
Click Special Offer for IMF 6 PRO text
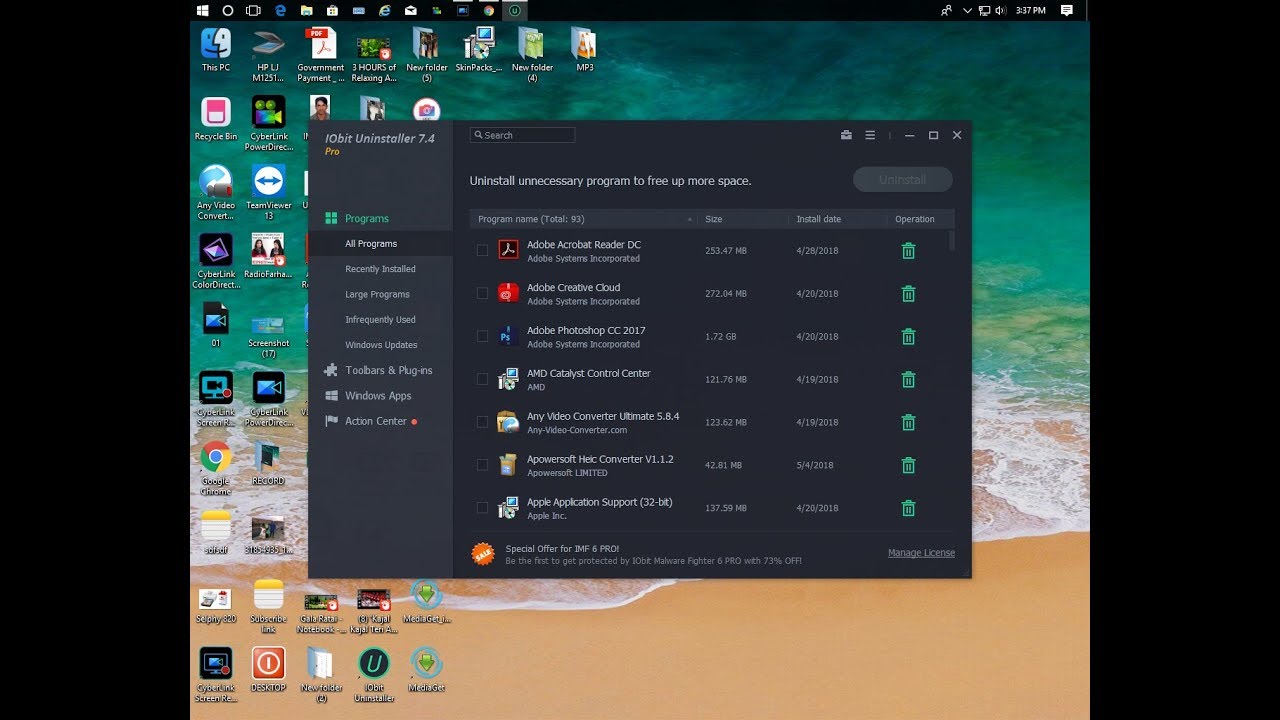tap(562, 549)
